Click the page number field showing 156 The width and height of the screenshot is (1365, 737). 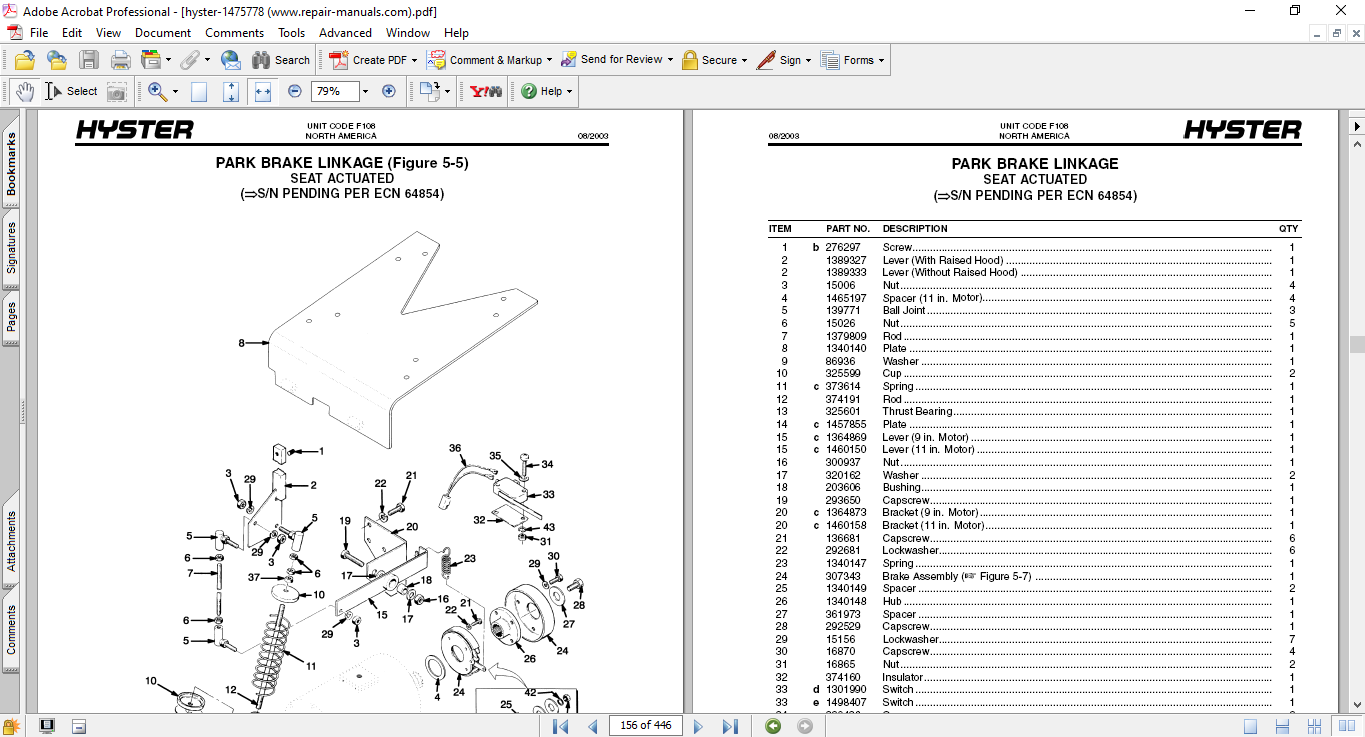click(x=645, y=725)
